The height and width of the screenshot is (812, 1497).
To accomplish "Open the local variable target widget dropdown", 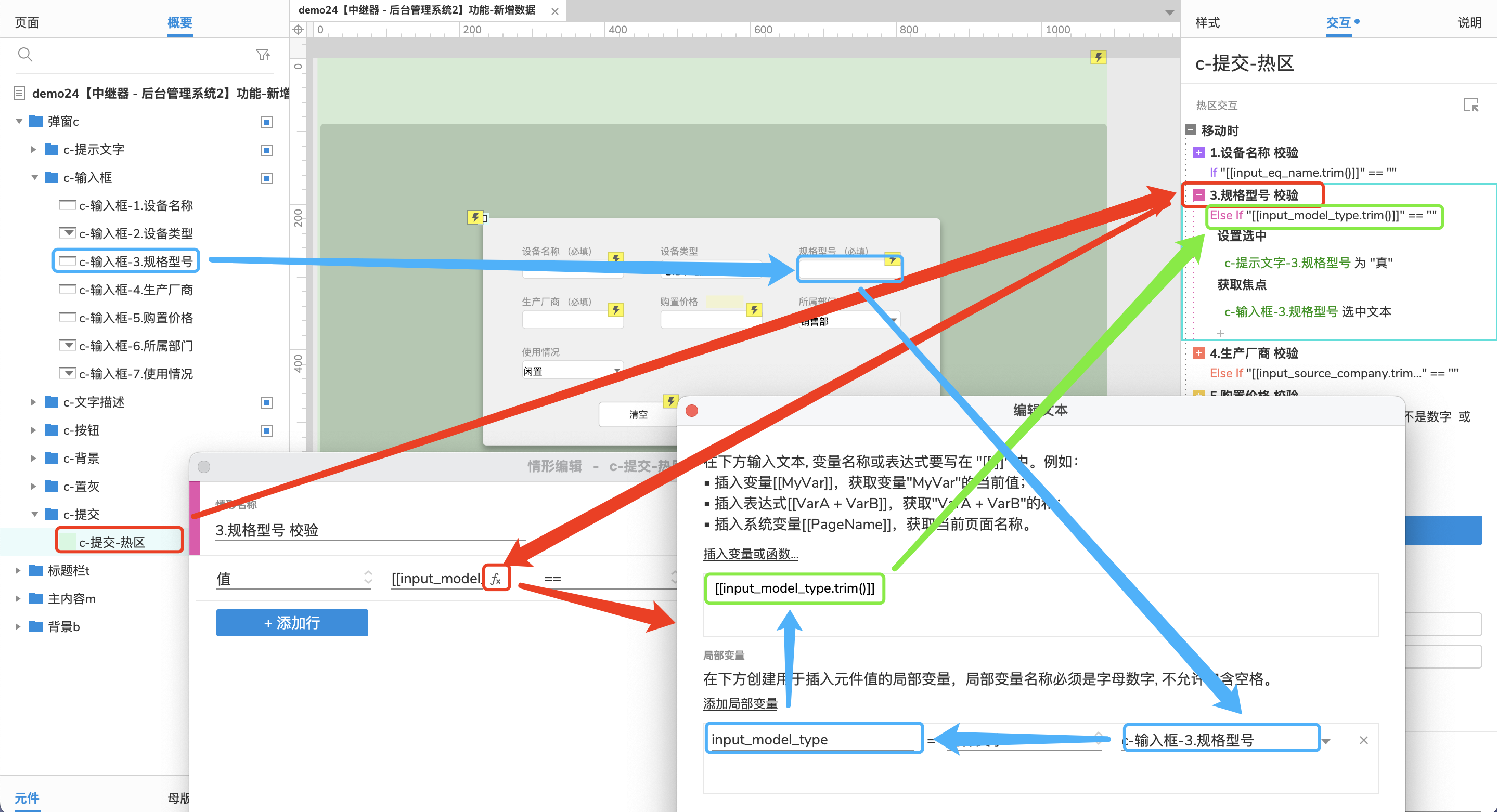I will pos(1325,741).
